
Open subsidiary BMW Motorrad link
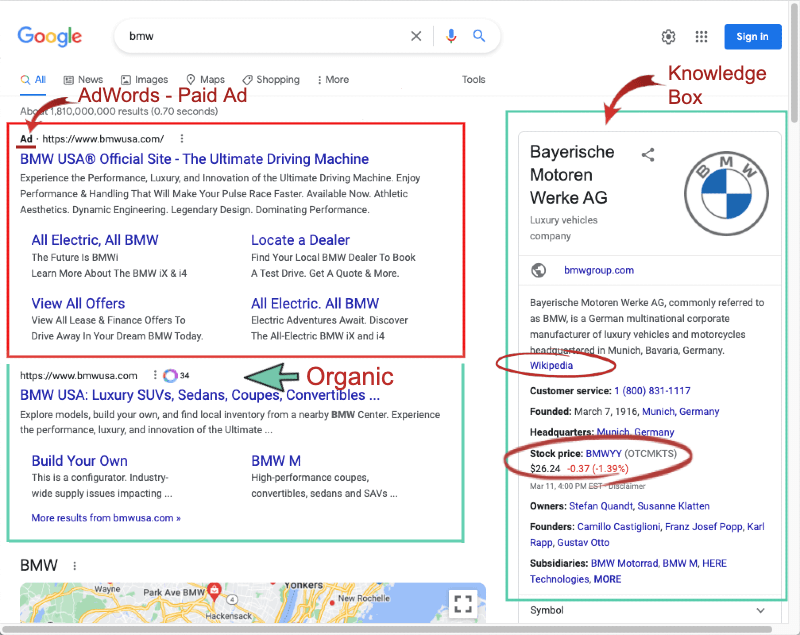[x=624, y=564]
